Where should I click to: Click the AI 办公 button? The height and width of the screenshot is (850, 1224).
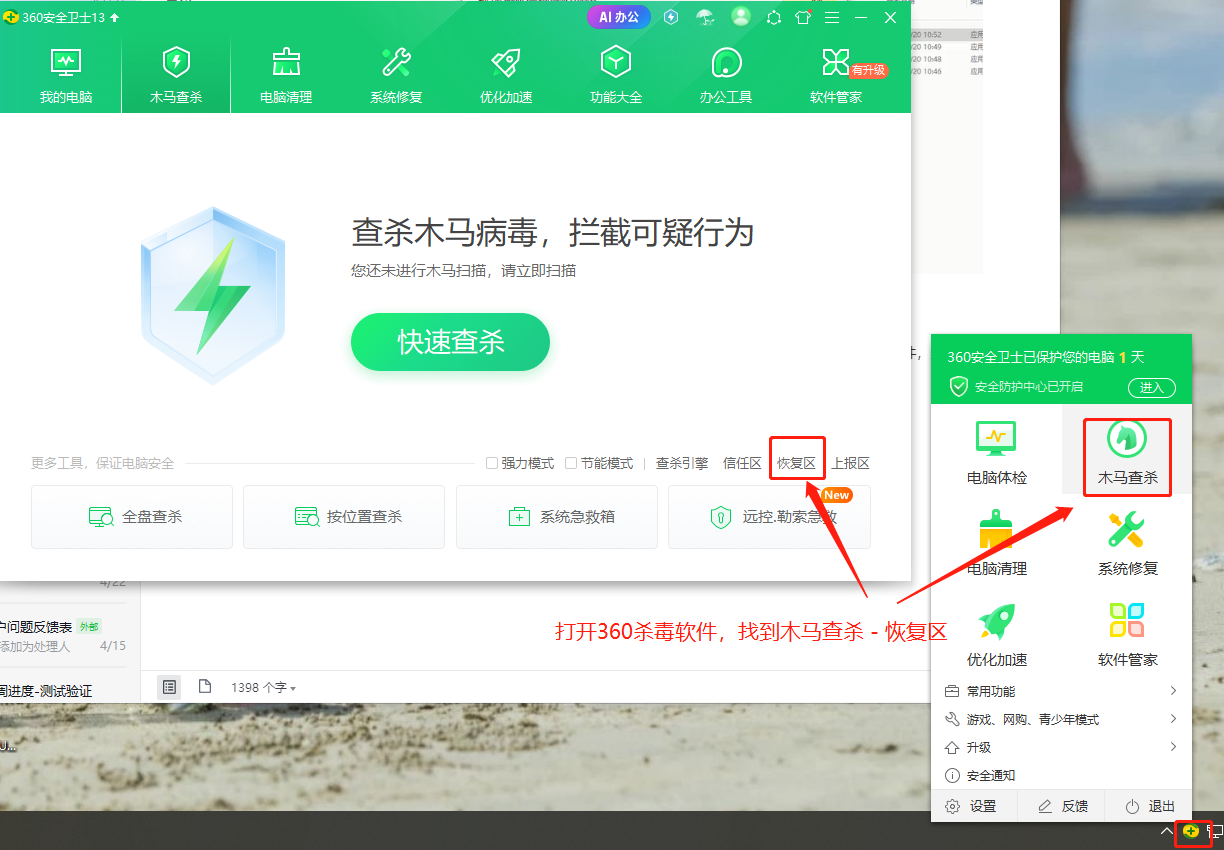click(x=619, y=17)
